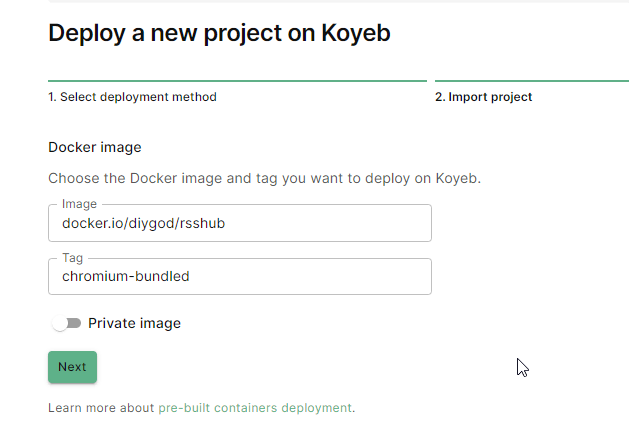Click the Docker image section heading

click(95, 147)
